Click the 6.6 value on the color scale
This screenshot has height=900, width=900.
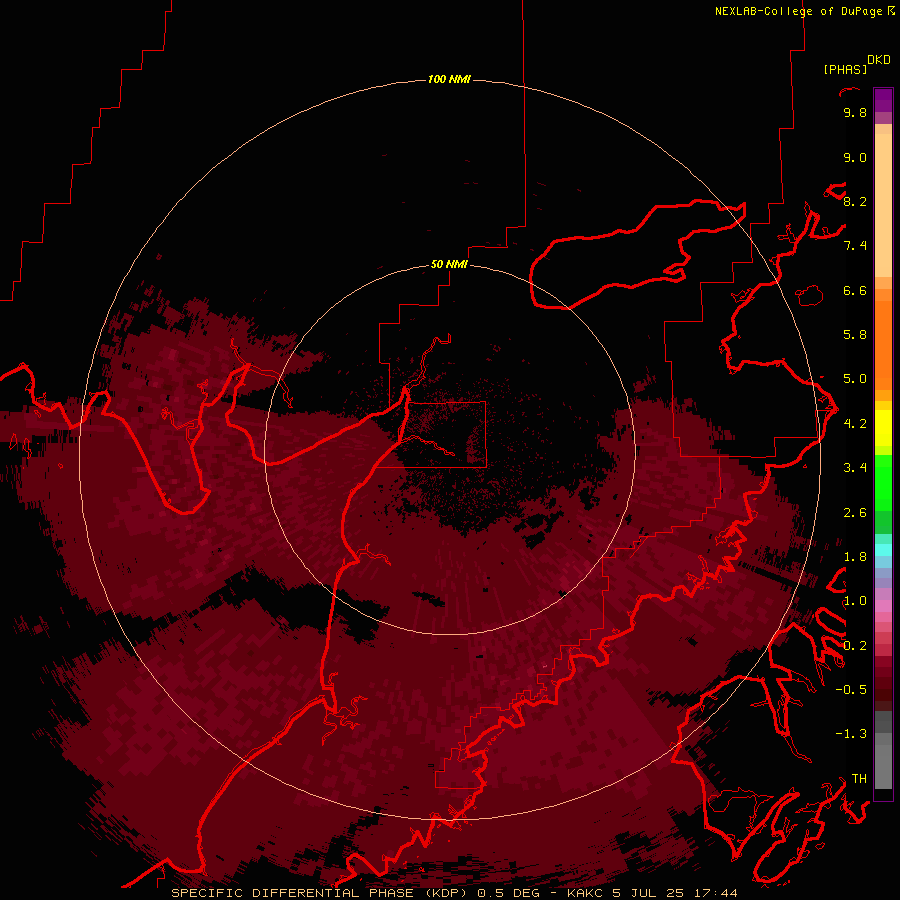click(x=855, y=290)
